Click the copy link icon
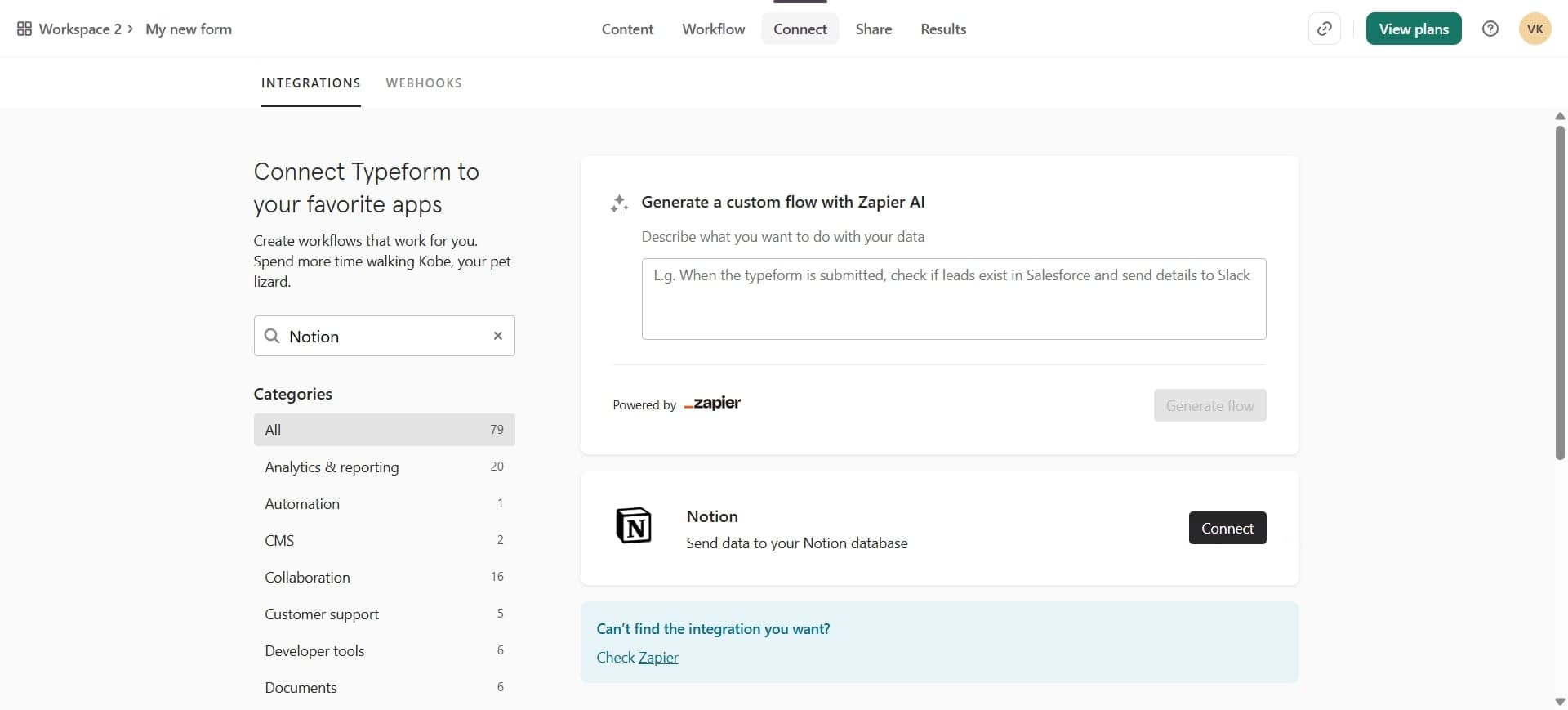Viewport: 1568px width, 710px height. tap(1324, 29)
